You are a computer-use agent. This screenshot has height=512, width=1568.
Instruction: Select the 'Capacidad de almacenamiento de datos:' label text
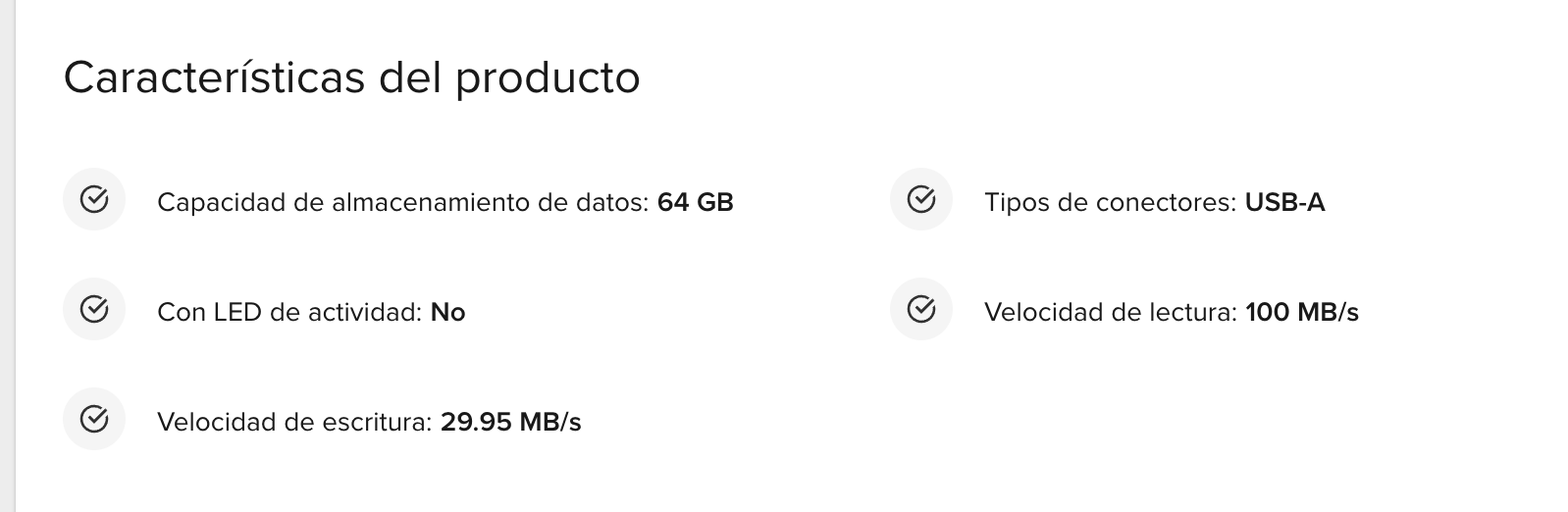click(x=403, y=203)
